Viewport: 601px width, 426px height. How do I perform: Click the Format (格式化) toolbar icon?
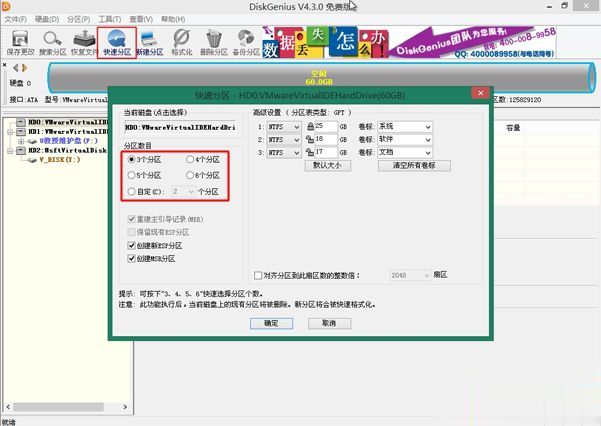182,42
